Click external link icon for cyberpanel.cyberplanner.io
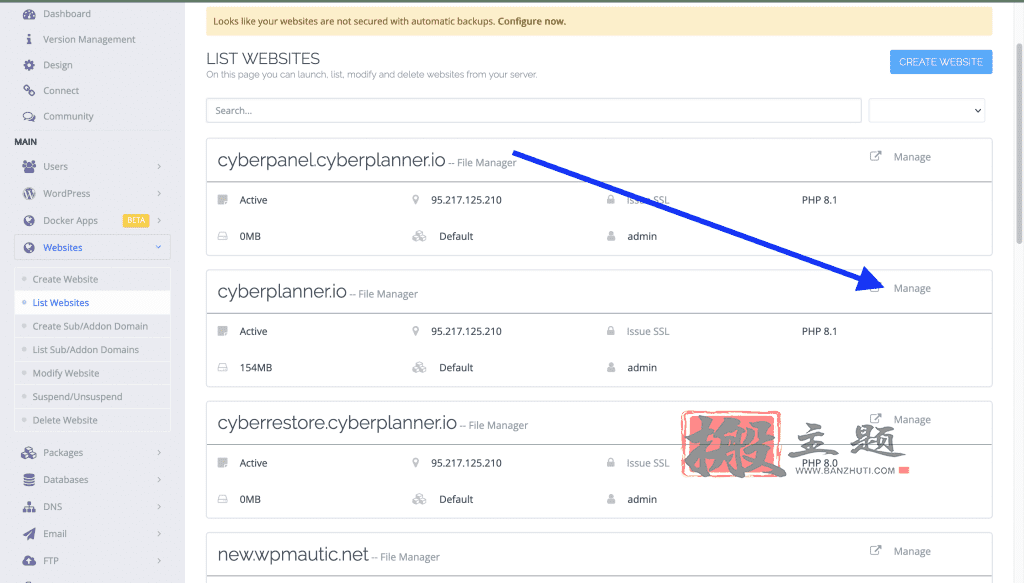 876,156
